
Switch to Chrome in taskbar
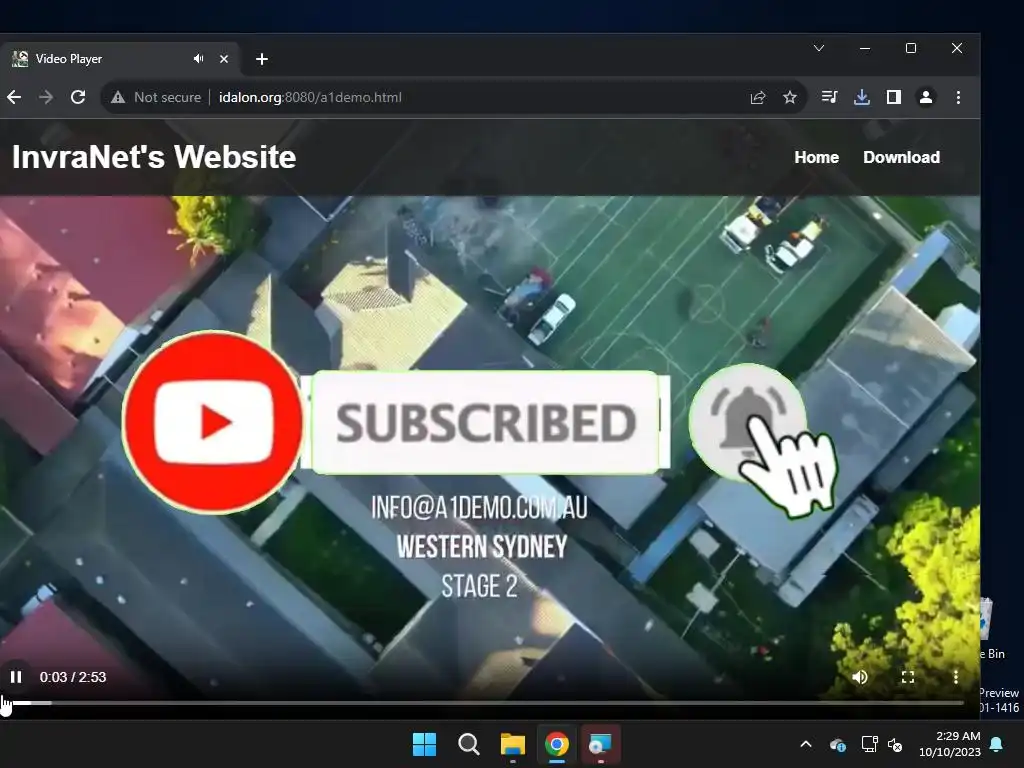tap(556, 744)
